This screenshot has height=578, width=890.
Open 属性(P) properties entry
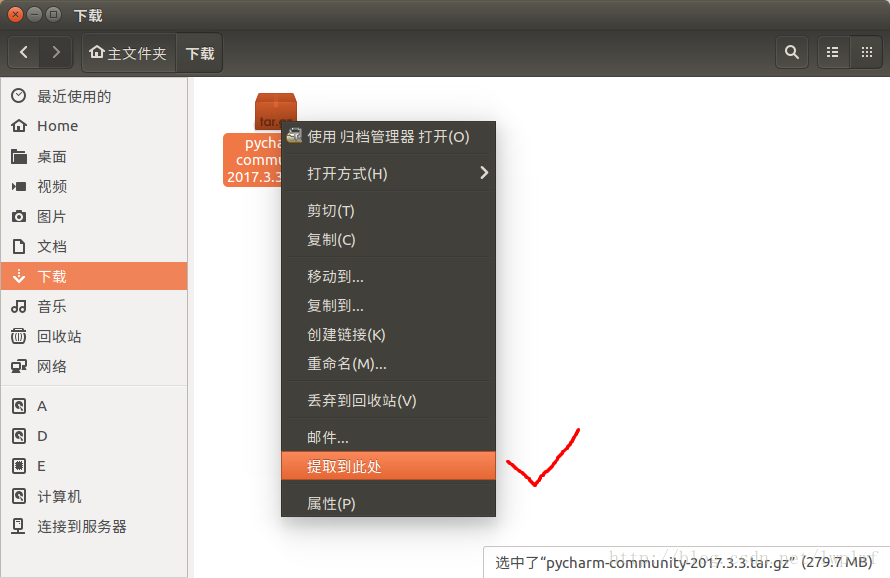[x=388, y=503]
